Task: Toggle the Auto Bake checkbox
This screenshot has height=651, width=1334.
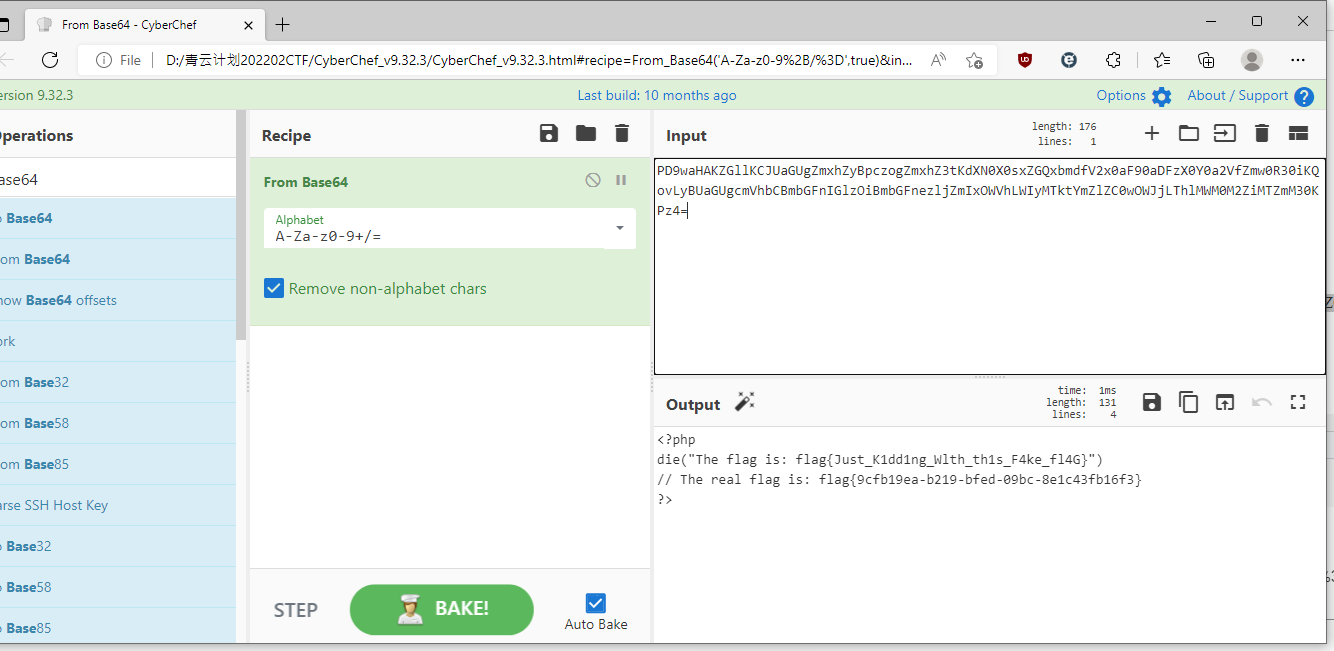Action: click(596, 603)
